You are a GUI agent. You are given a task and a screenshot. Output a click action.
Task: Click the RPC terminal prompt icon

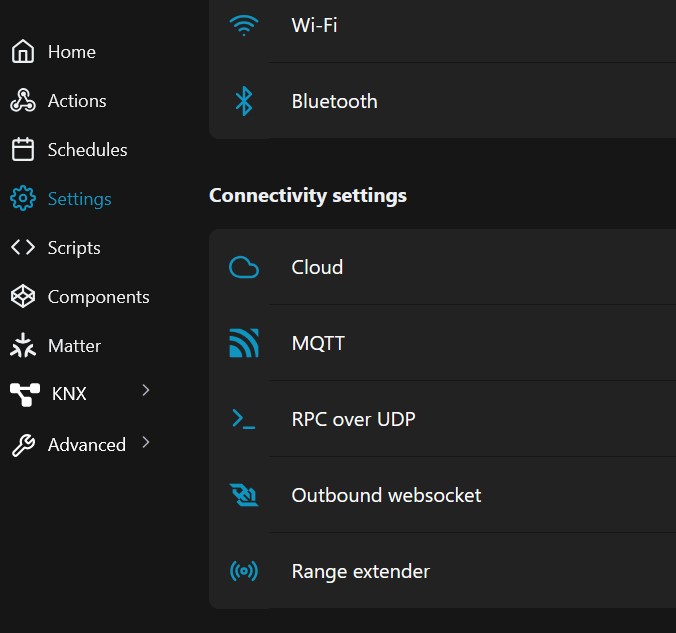[x=244, y=419]
